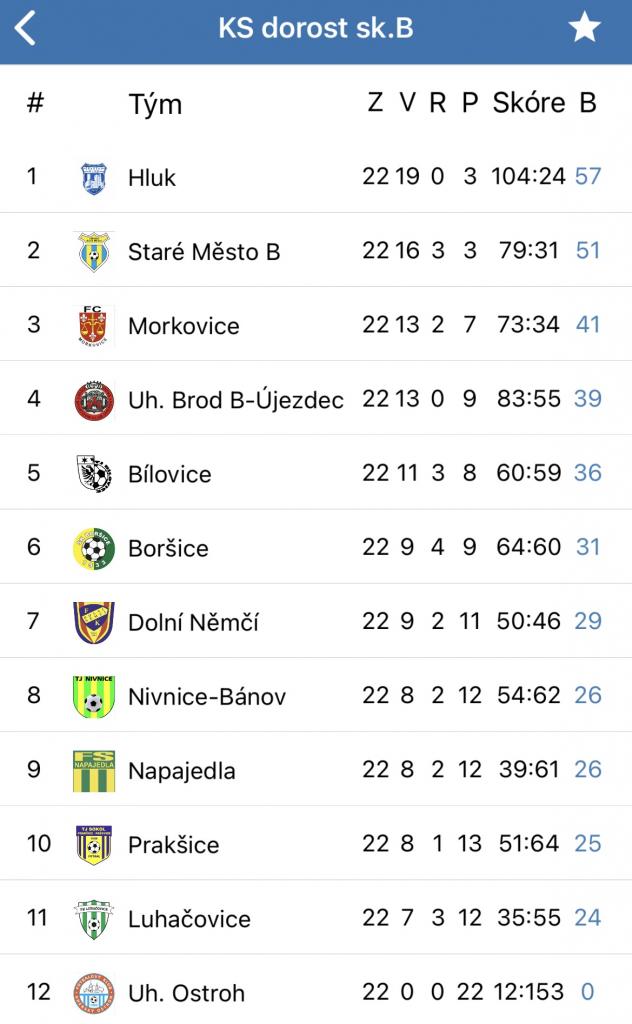The height and width of the screenshot is (1024, 632).
Task: Open the Dolní Němčí shield logo
Action: click(x=93, y=622)
